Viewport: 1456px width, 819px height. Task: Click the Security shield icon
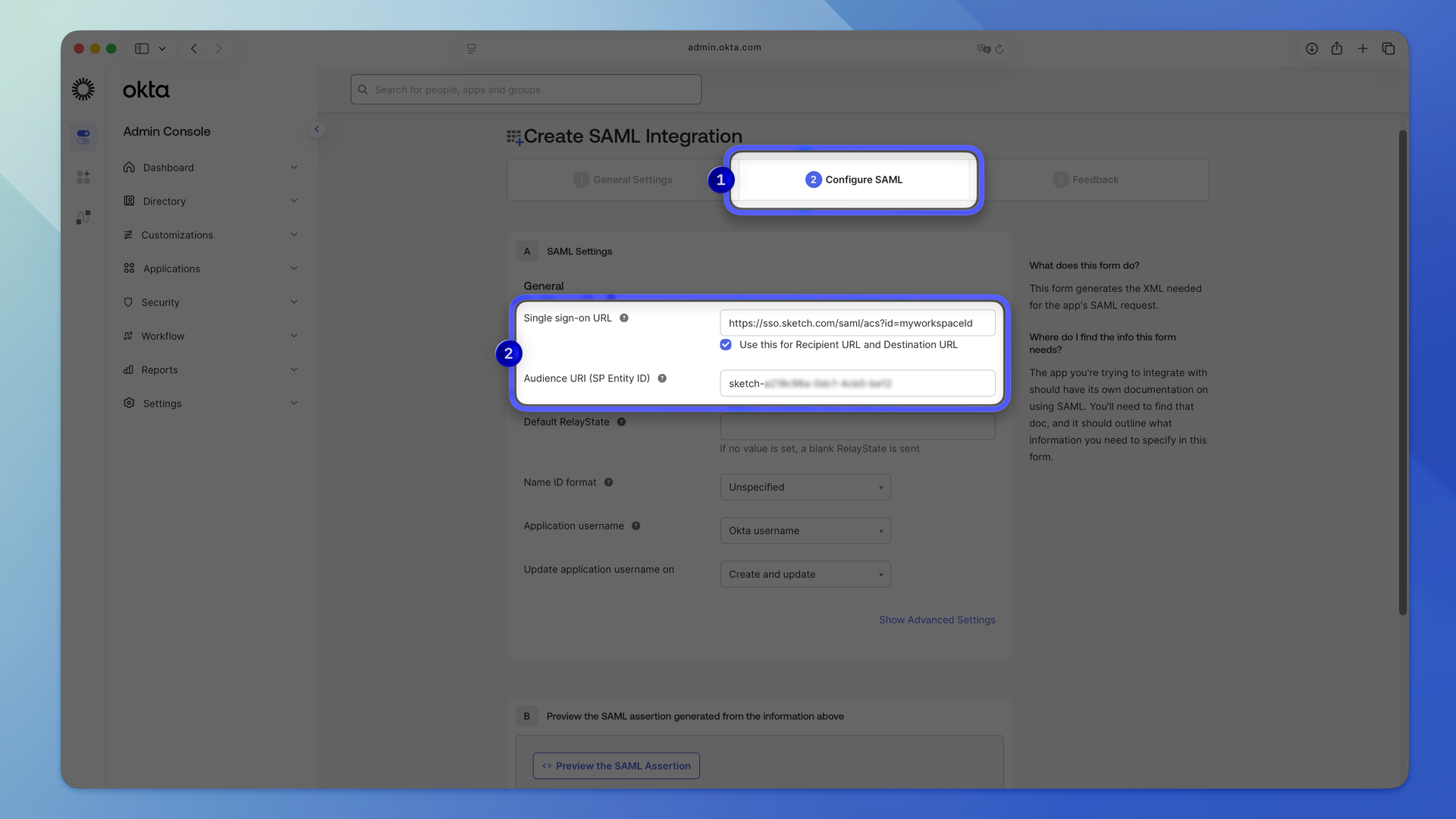(x=128, y=302)
